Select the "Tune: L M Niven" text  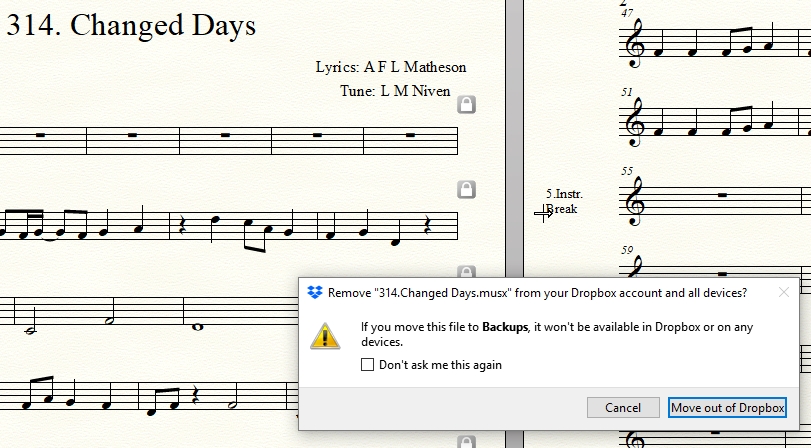pyautogui.click(x=395, y=91)
